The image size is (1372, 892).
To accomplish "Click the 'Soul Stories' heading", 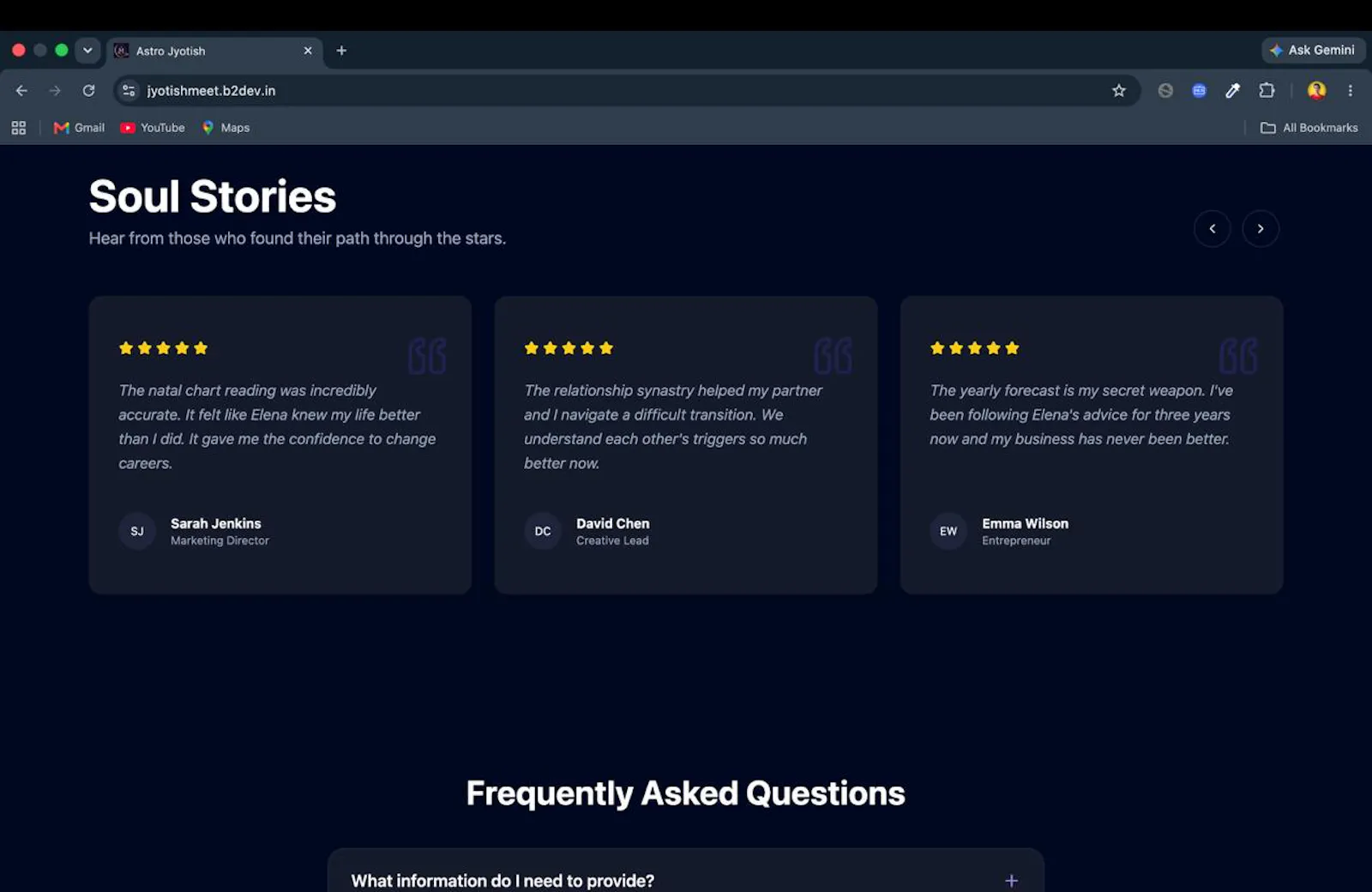I will click(213, 196).
